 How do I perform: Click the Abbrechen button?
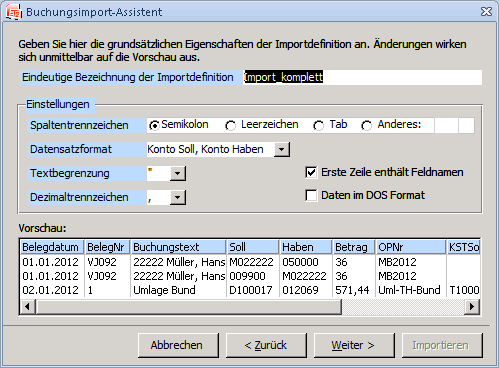178,345
